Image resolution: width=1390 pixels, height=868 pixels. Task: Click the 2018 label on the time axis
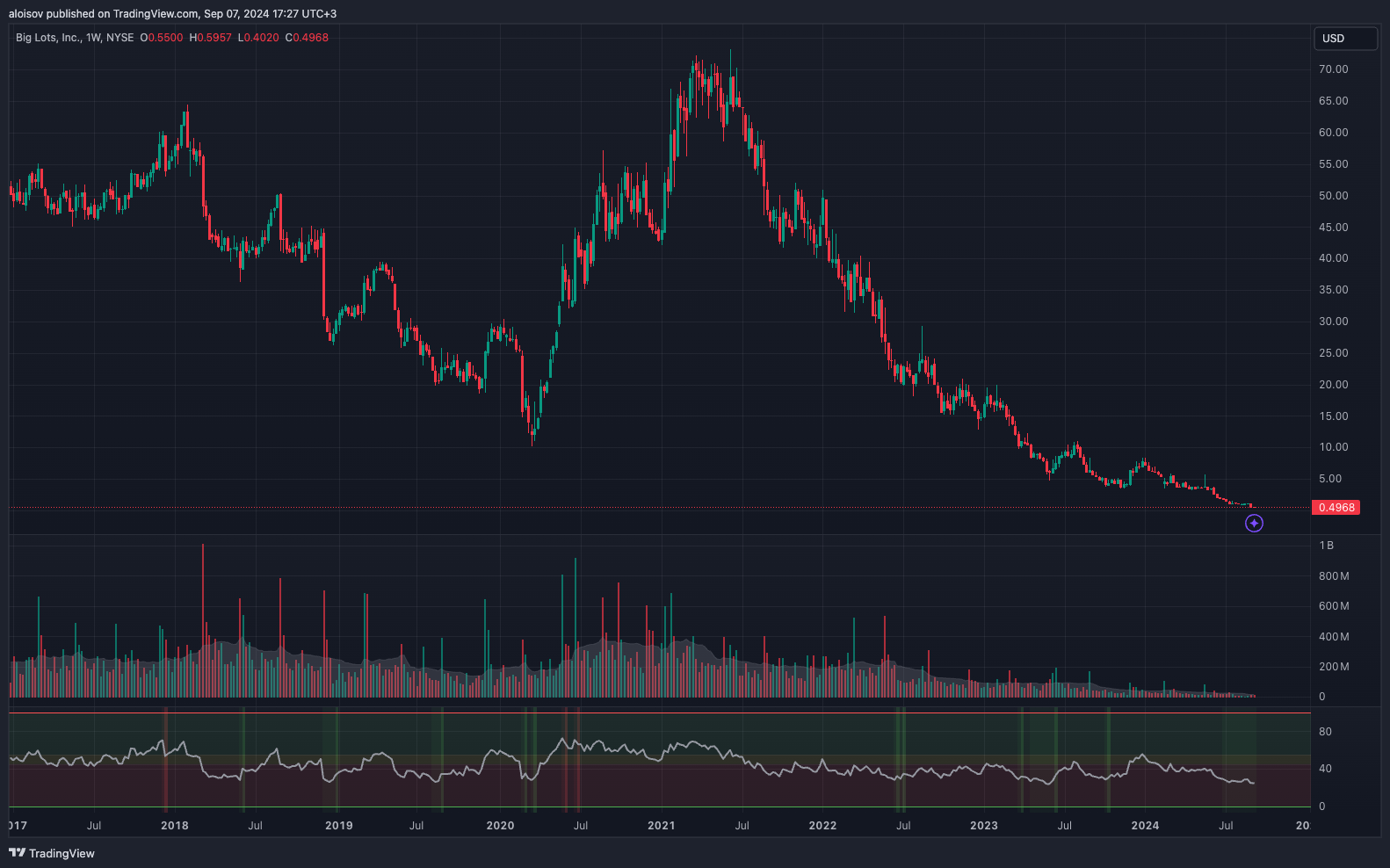(175, 826)
